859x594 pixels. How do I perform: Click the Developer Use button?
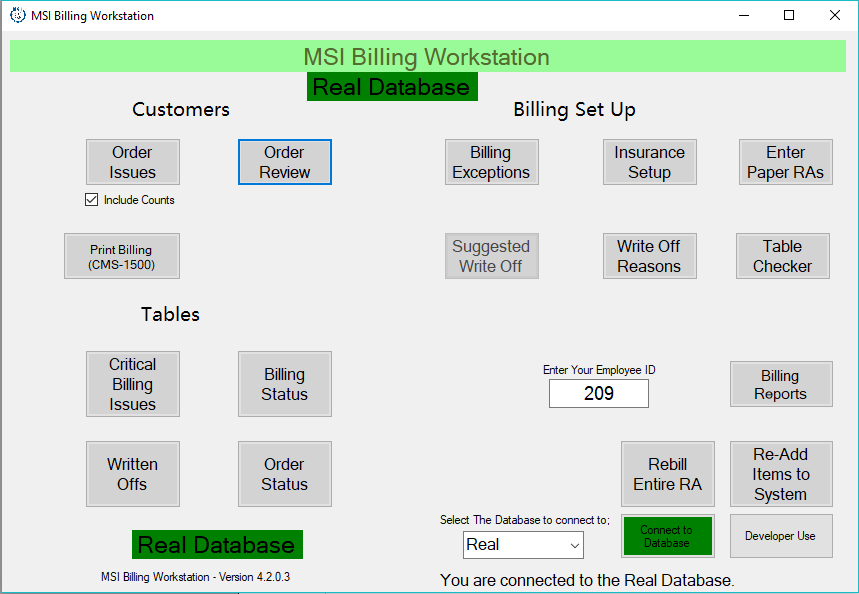tap(780, 536)
